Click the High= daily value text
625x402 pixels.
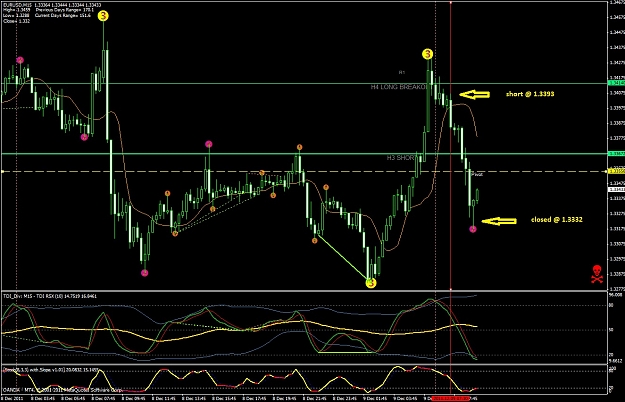pos(16,10)
